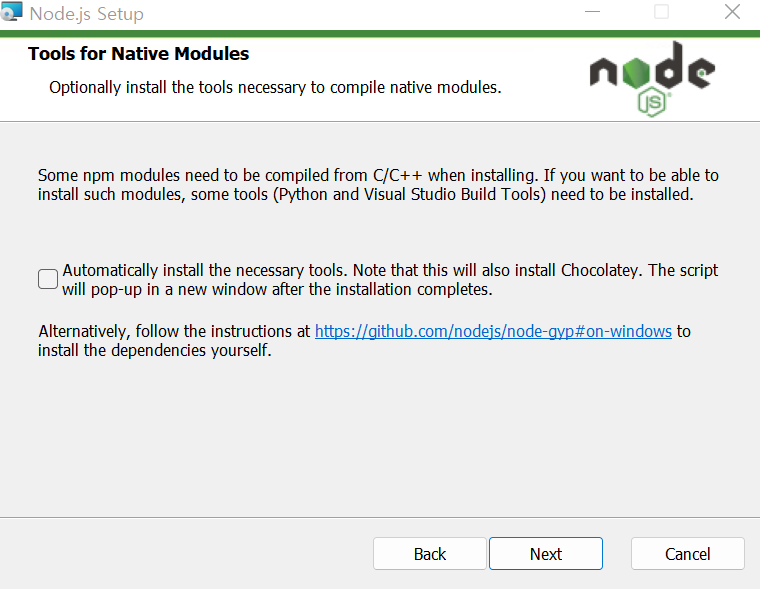Close the Node.js Setup window

732,12
